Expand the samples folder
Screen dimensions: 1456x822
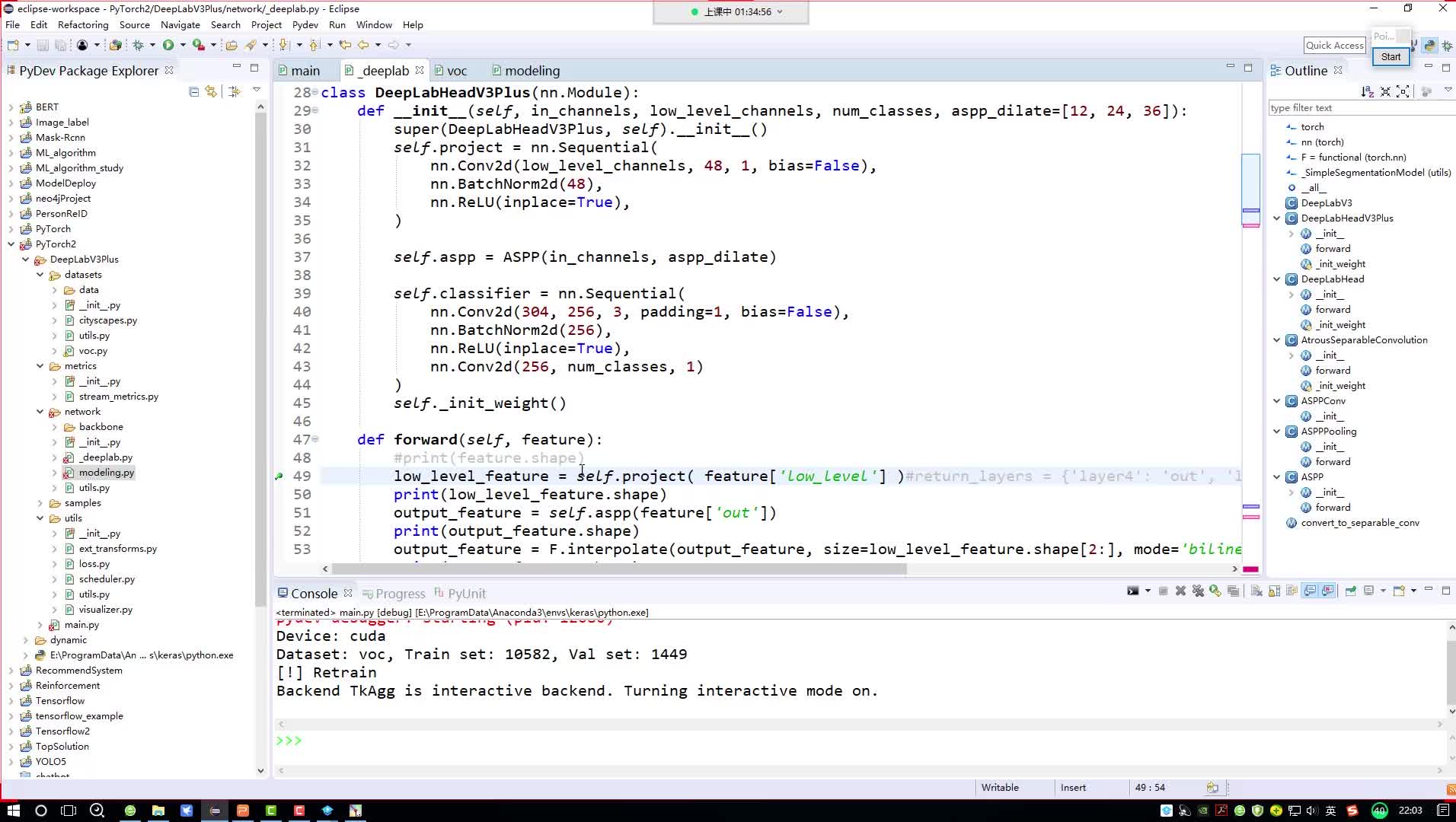[x=40, y=503]
